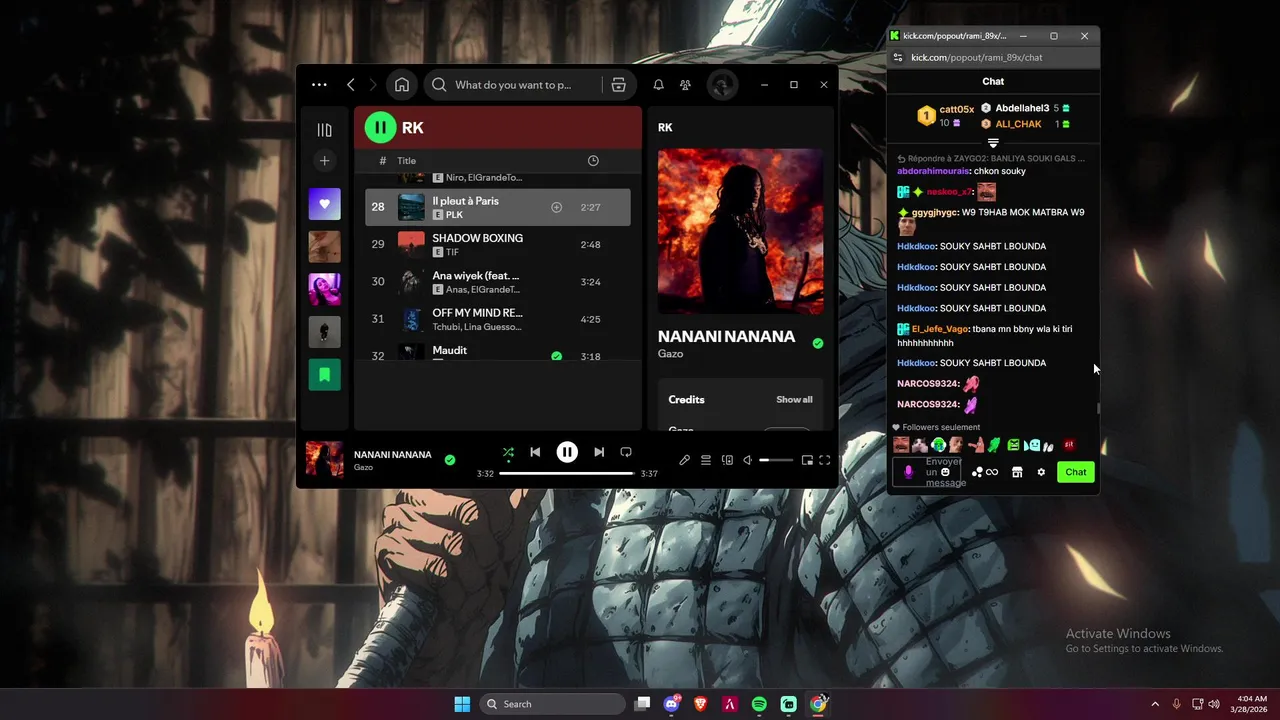
Task: Open Spotify notifications bell
Action: 658,85
